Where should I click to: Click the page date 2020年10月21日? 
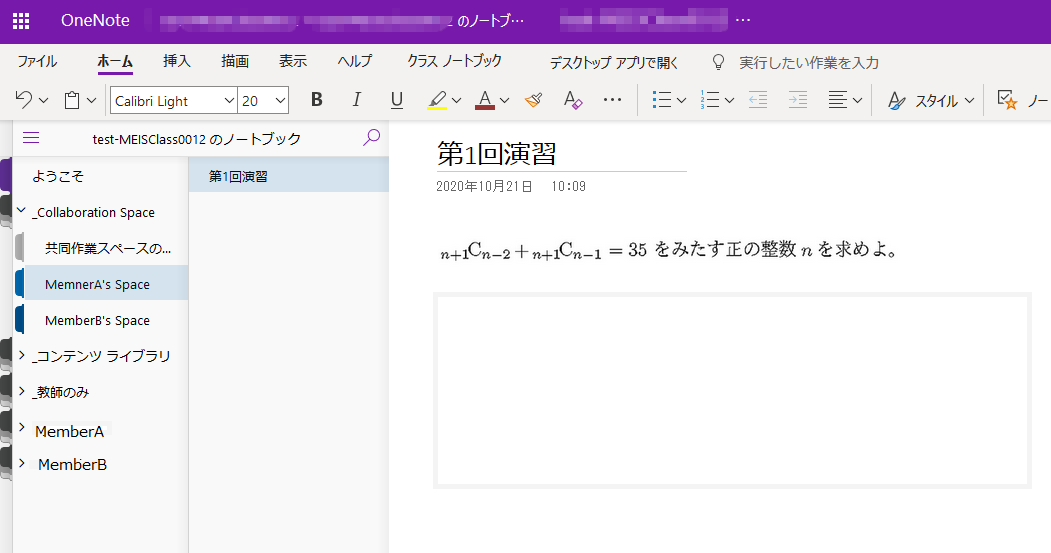(485, 186)
